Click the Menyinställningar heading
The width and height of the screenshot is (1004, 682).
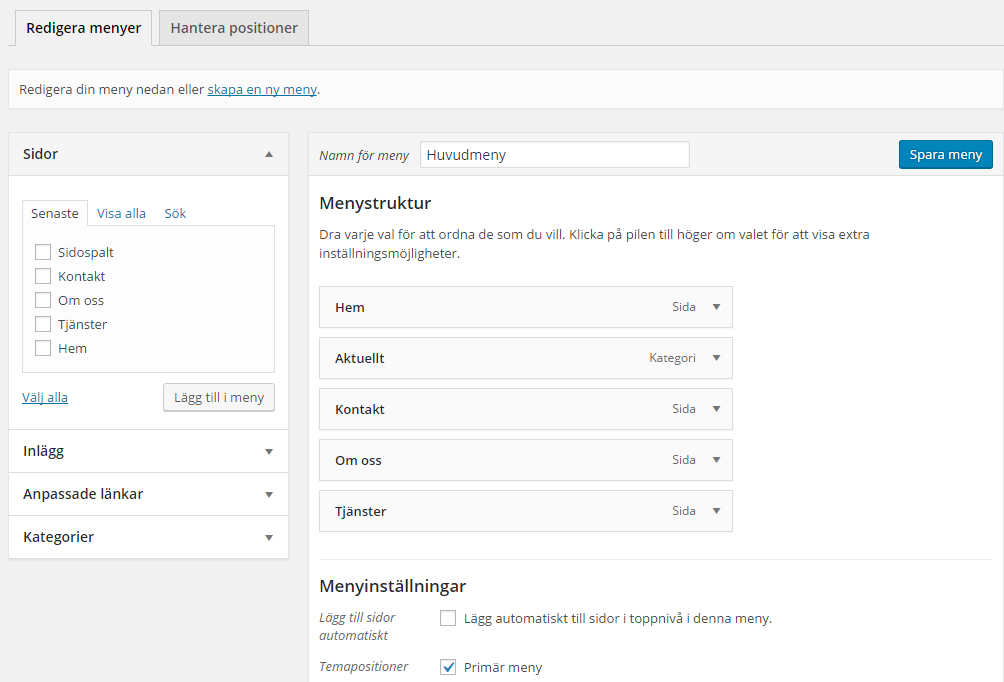393,586
